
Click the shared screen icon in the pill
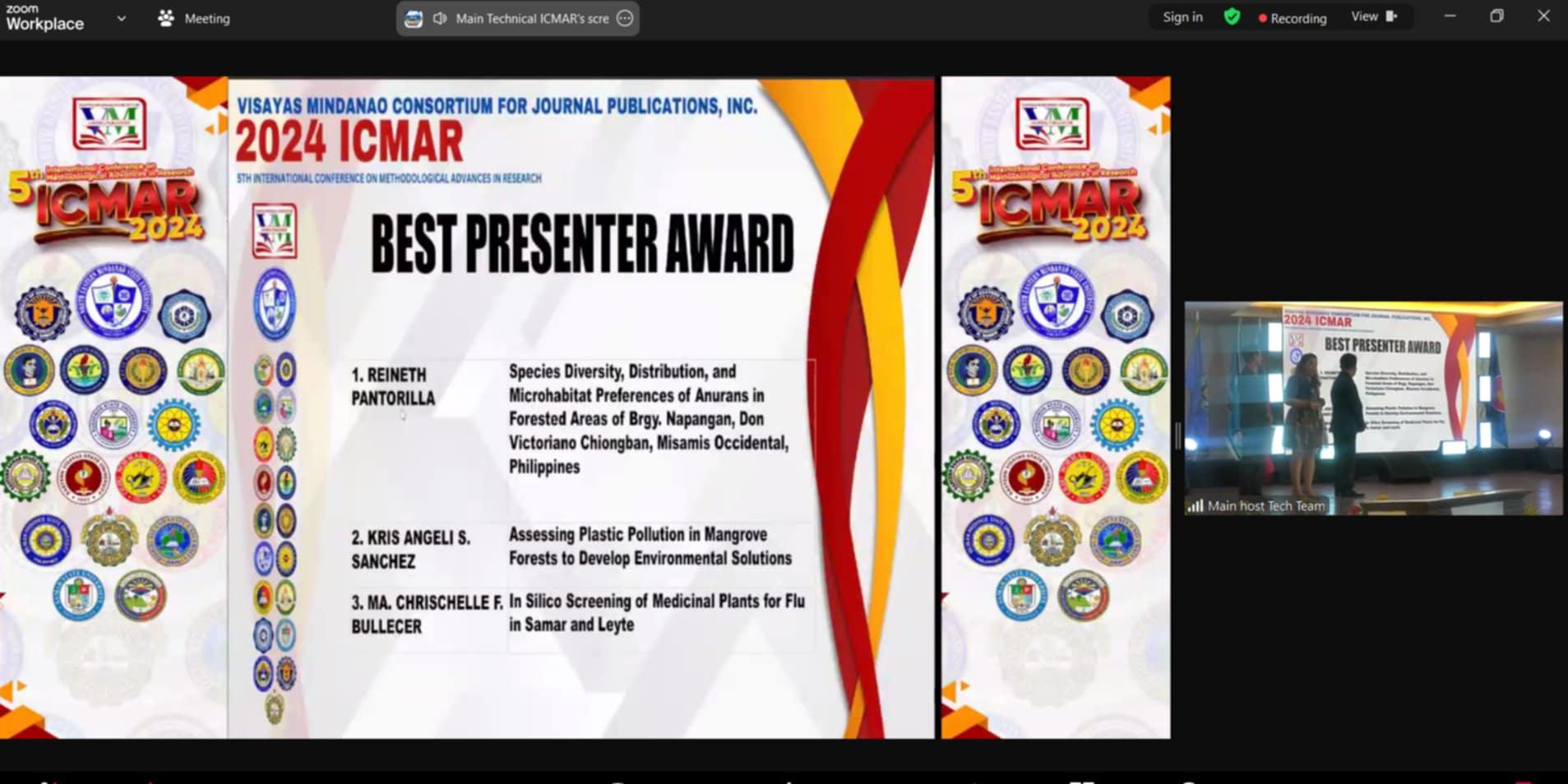(x=414, y=18)
